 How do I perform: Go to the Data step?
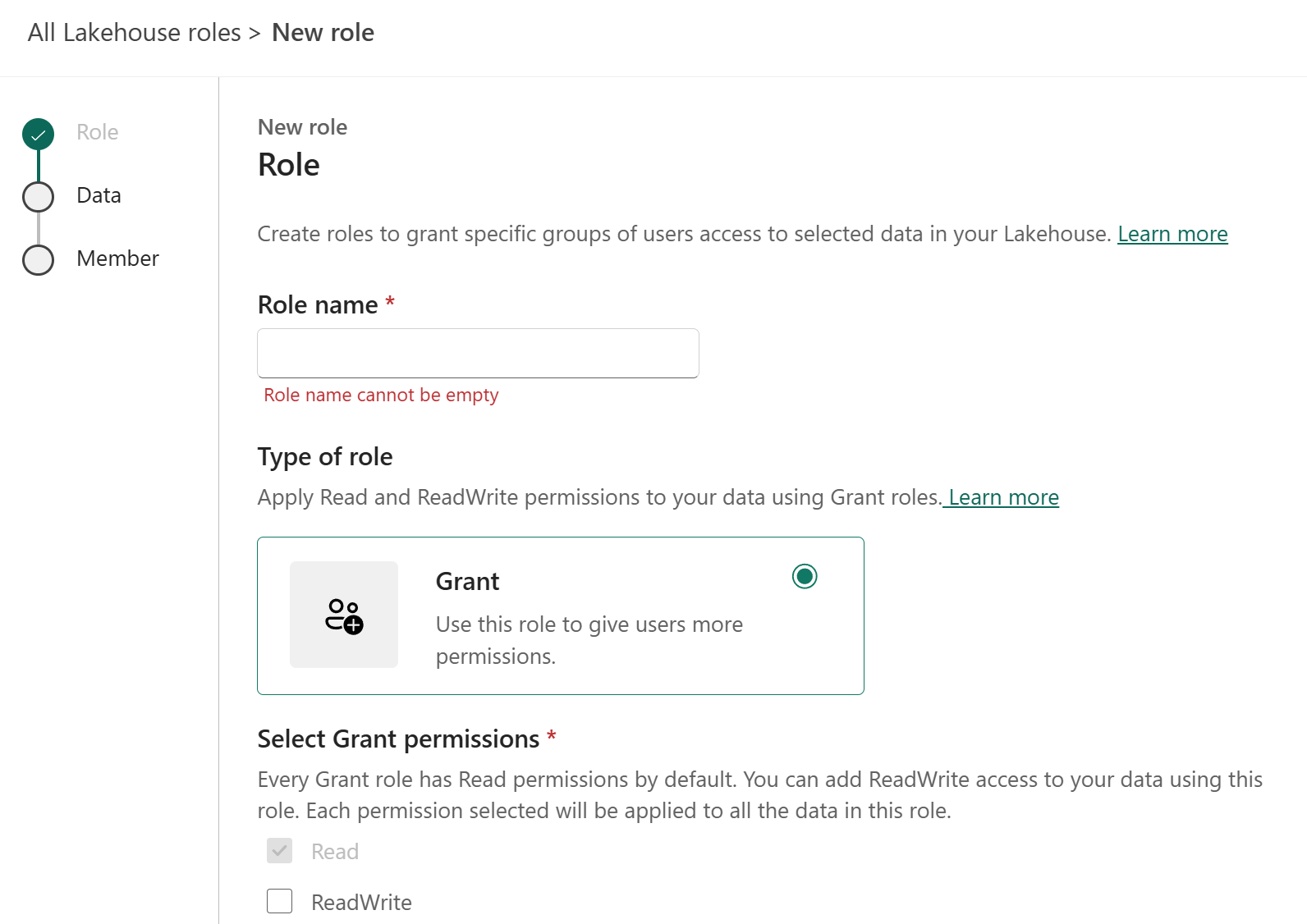click(x=99, y=195)
